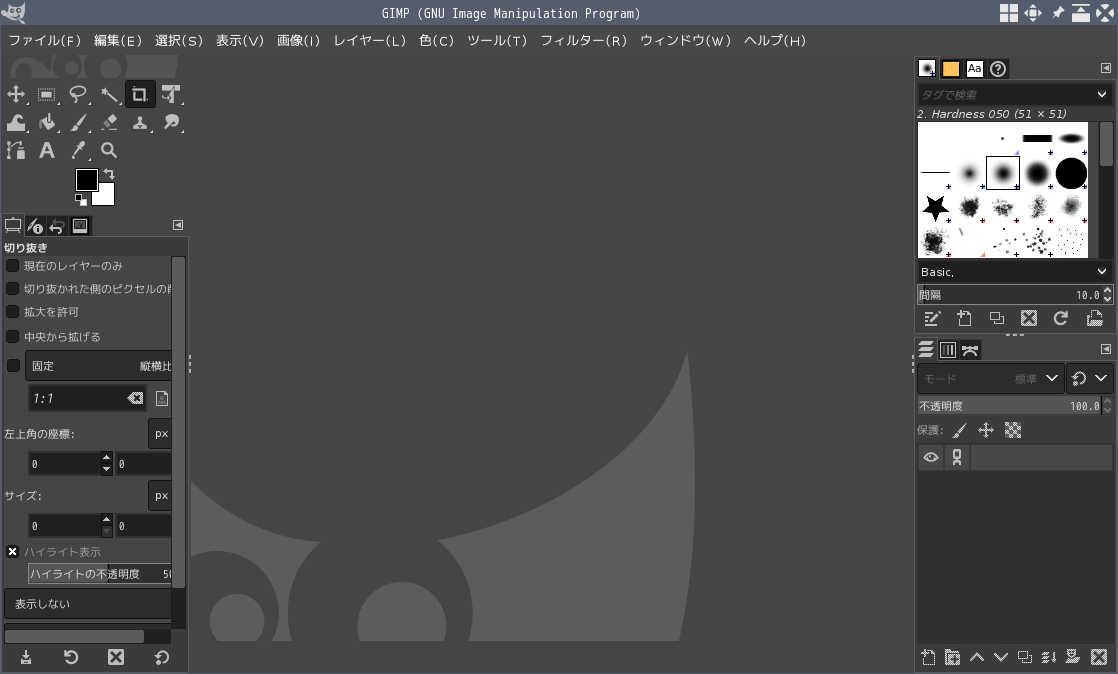Open the px unit dropdown for 左上角の座標

pyautogui.click(x=160, y=434)
